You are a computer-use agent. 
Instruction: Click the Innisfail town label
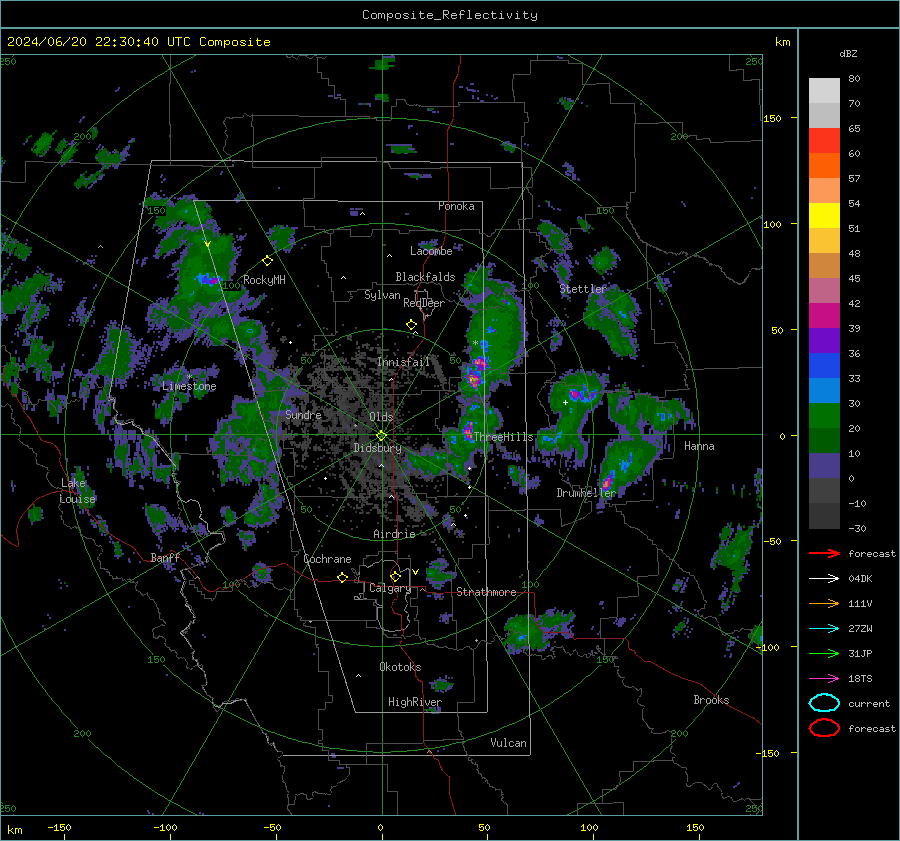pyautogui.click(x=403, y=362)
